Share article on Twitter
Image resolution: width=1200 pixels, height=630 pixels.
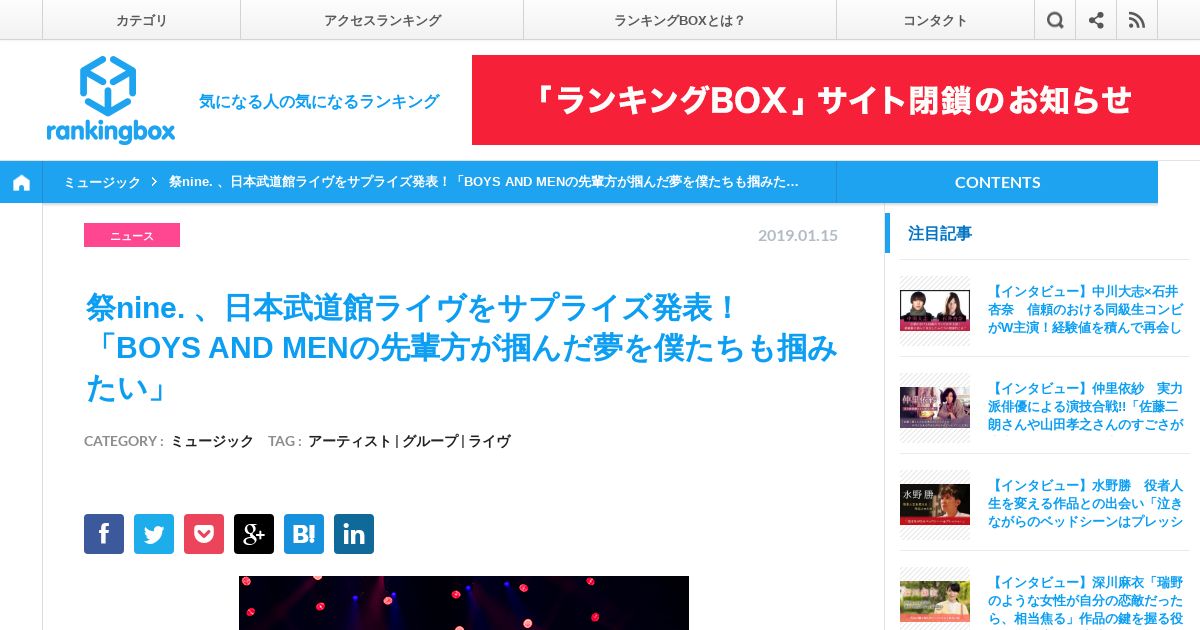(x=154, y=534)
